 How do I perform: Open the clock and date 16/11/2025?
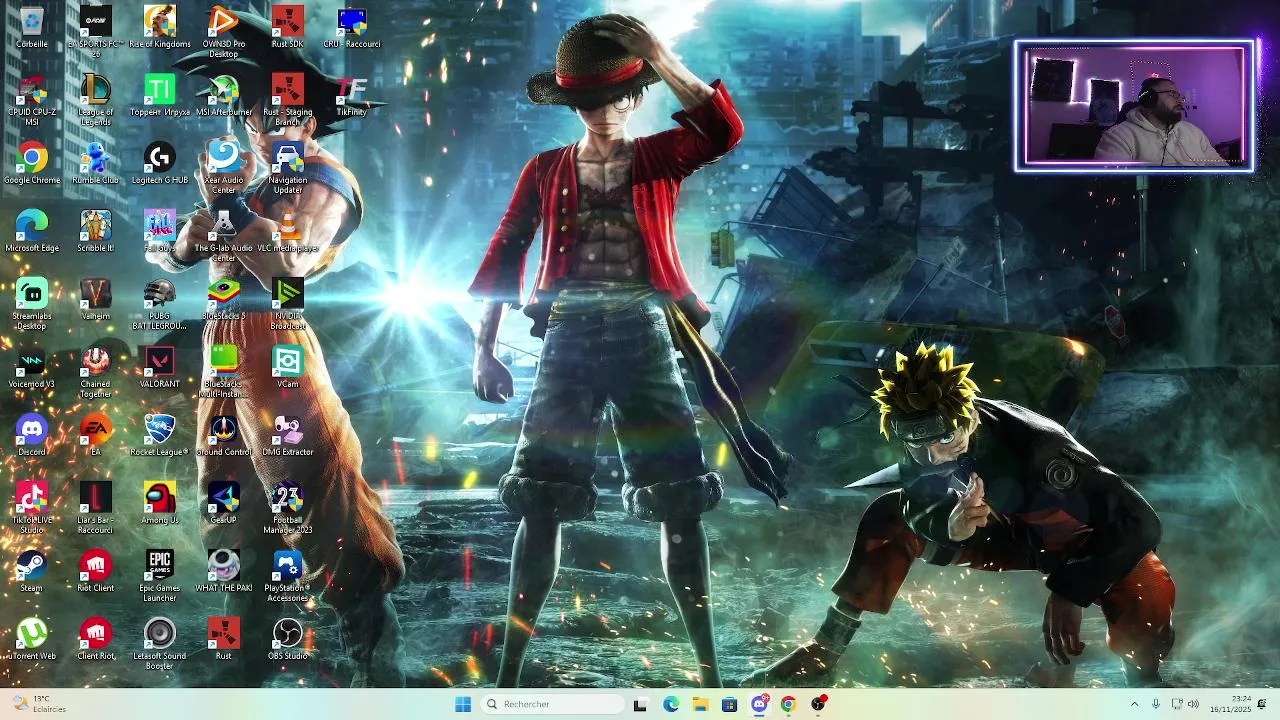click(1230, 704)
